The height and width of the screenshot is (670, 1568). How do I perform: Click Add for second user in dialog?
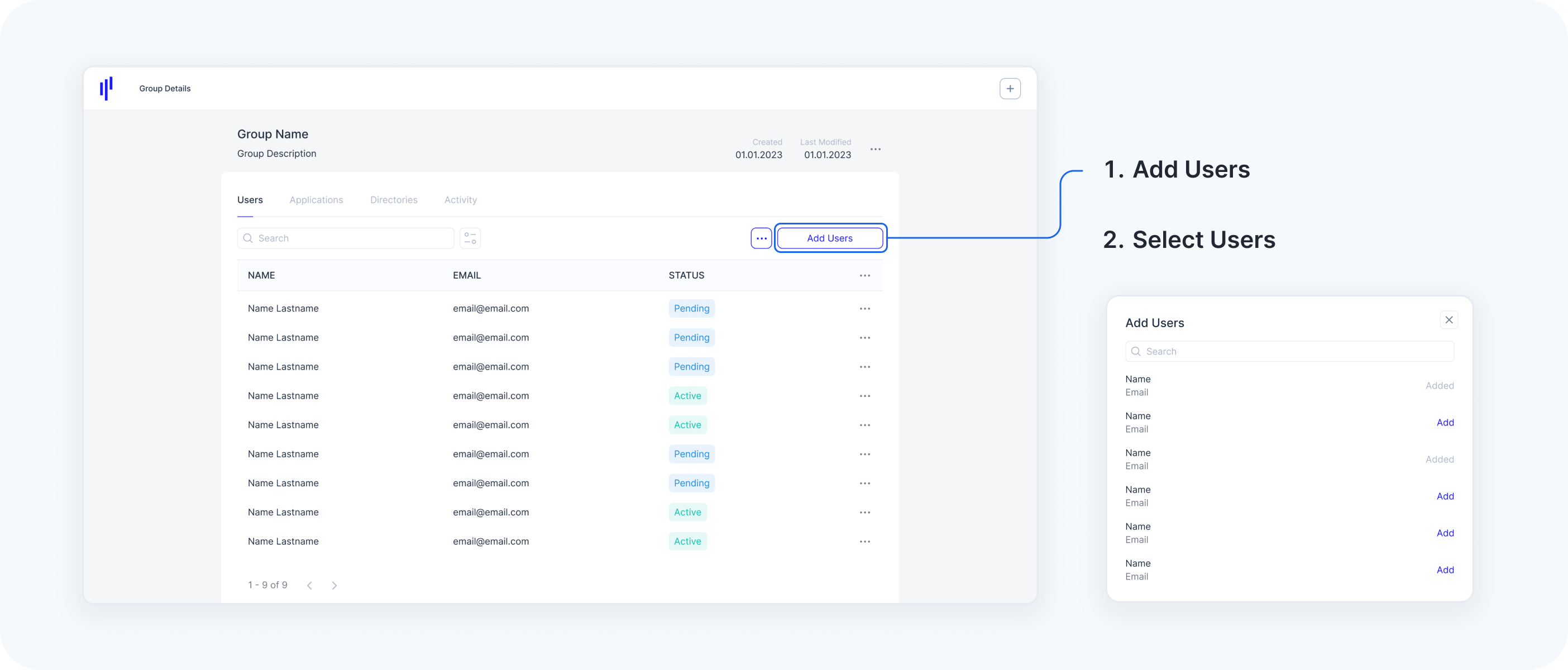1445,423
